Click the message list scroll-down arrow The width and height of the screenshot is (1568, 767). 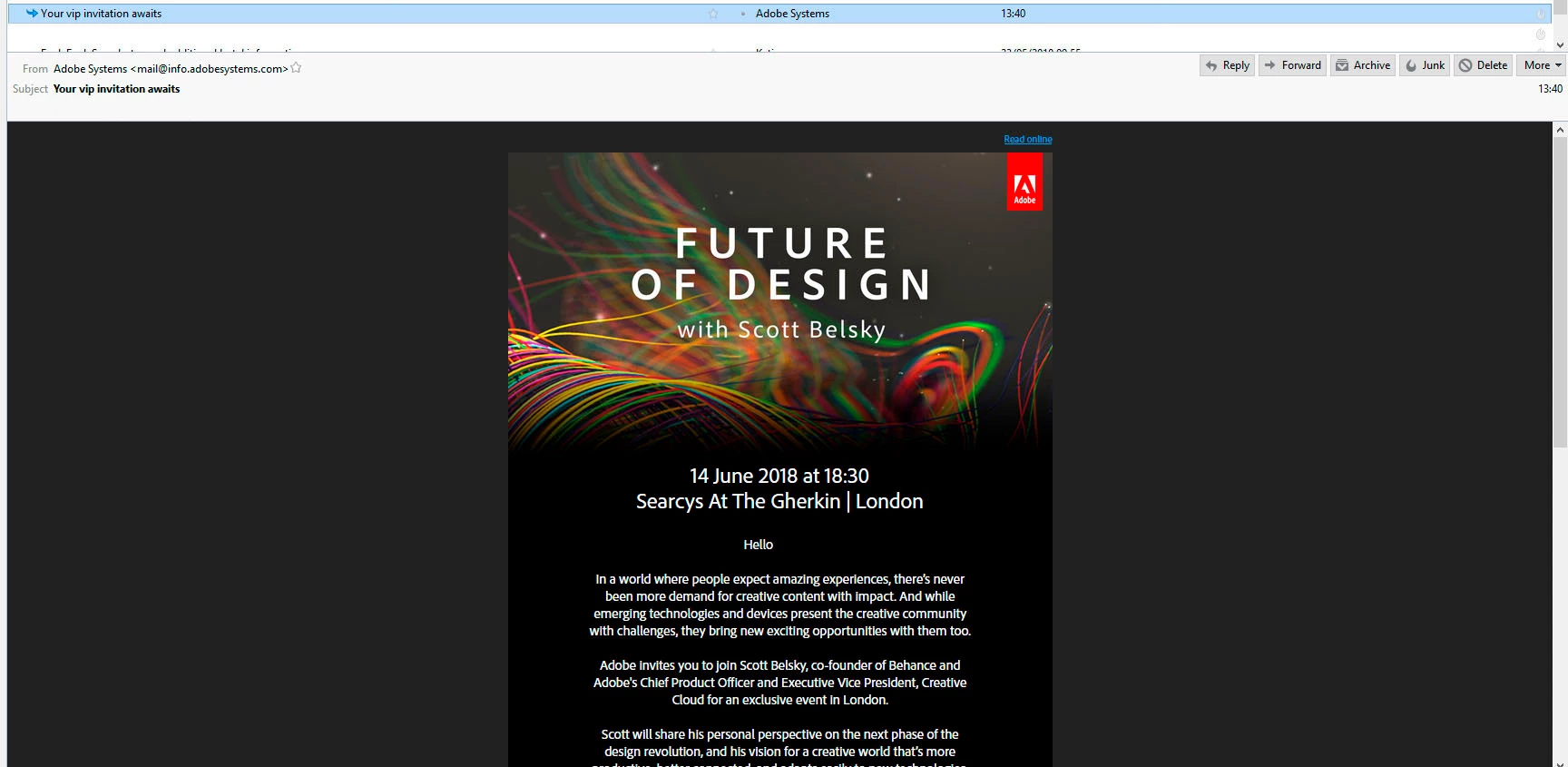click(x=1560, y=44)
